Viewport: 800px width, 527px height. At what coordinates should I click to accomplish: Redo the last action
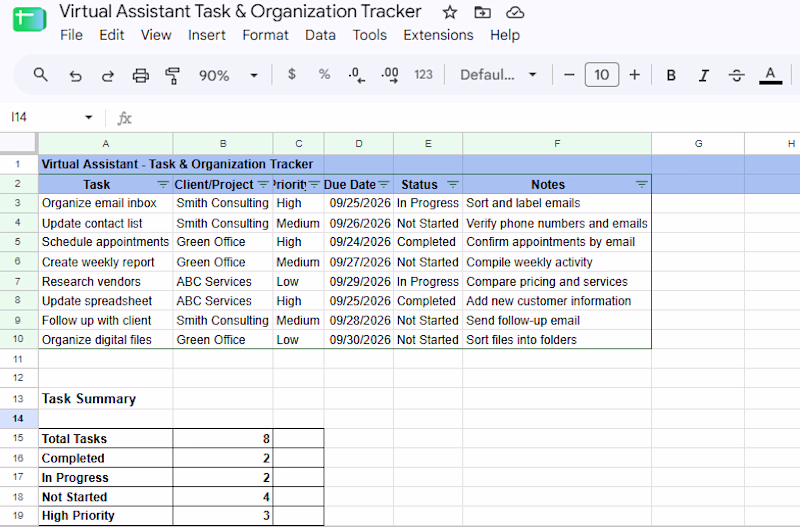(x=108, y=76)
